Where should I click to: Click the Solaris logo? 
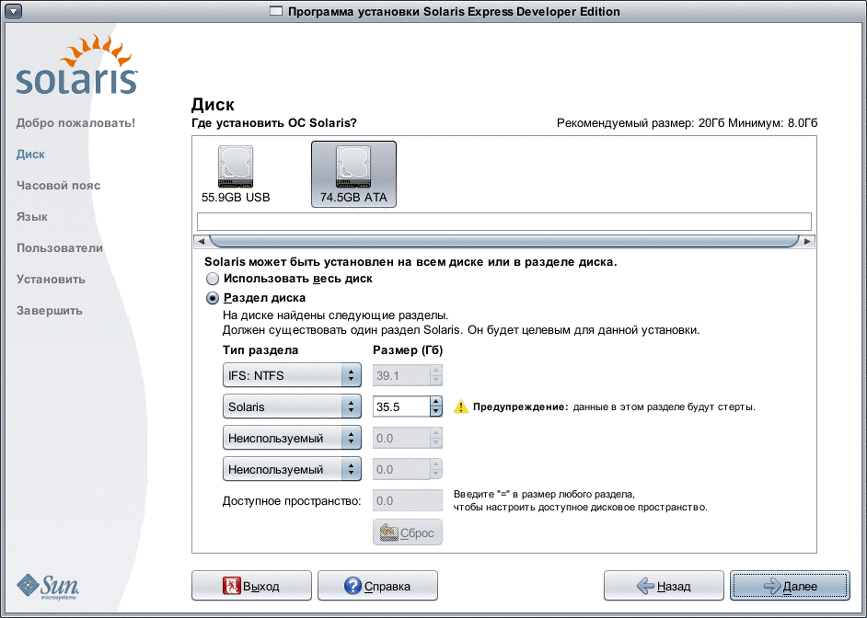click(x=77, y=66)
